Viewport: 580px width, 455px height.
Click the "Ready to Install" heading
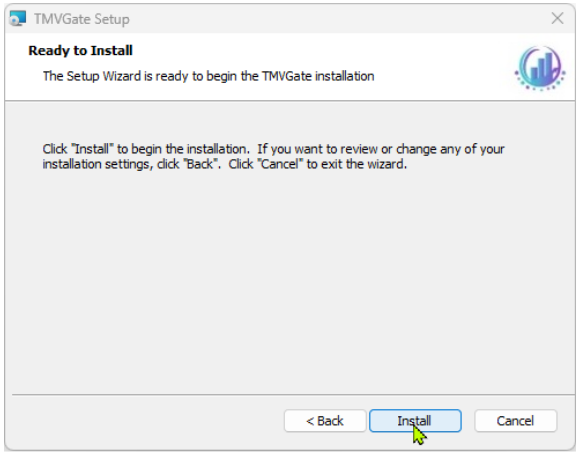(x=80, y=51)
